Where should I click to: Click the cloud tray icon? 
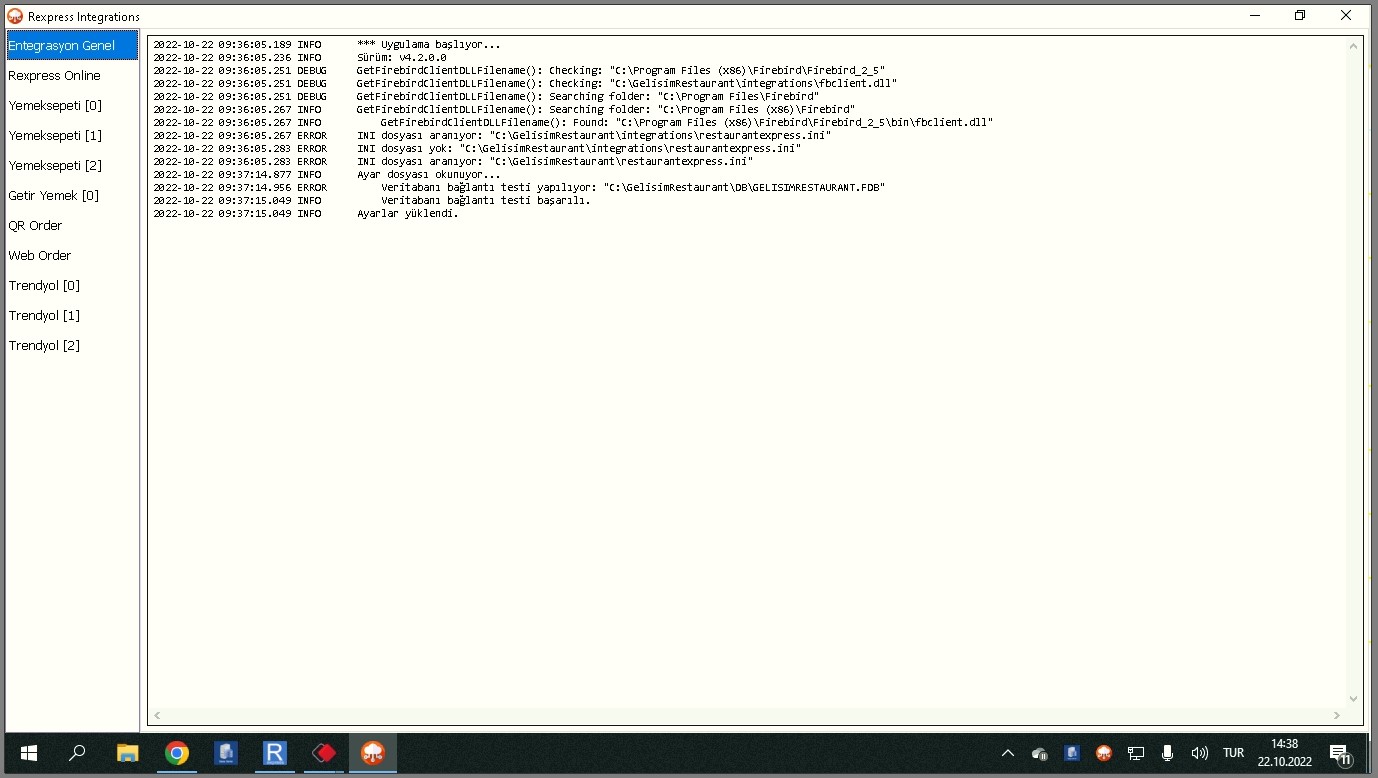[x=1040, y=753]
